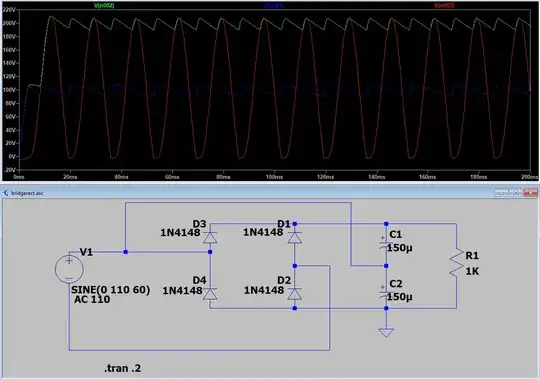Click the C2 reference designator label
540x380 pixels.
396,284
